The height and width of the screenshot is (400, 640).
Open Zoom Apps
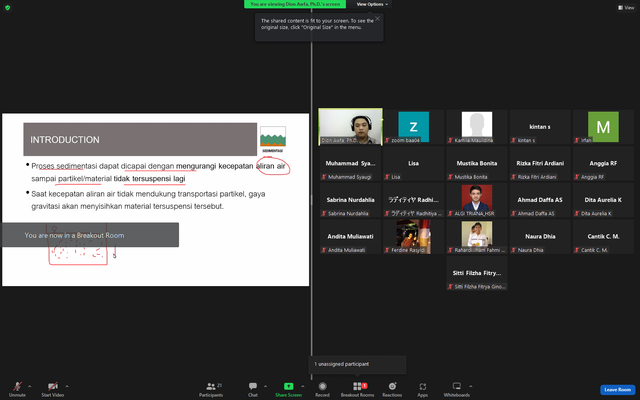tap(422, 389)
